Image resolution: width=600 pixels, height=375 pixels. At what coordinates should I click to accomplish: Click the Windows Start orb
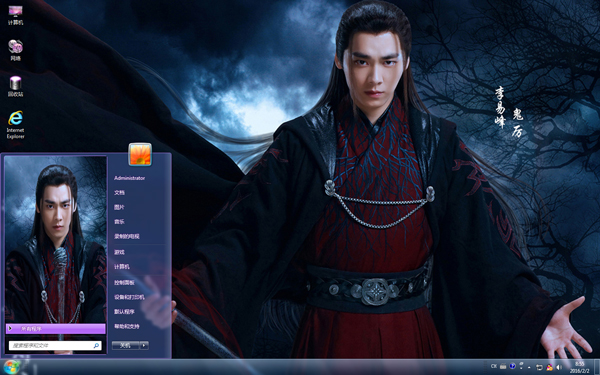(x=11, y=367)
